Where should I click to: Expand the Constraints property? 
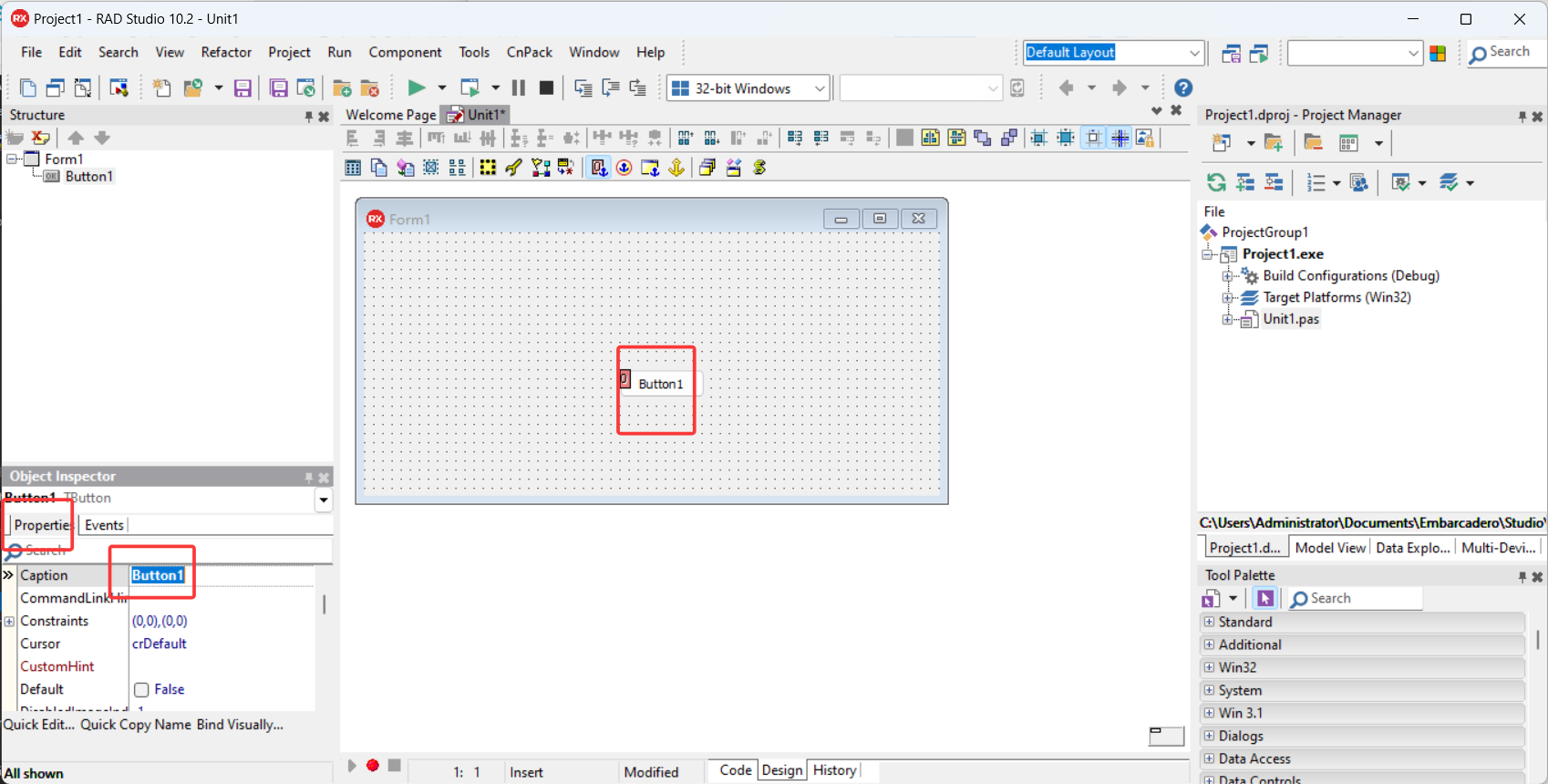click(10, 622)
